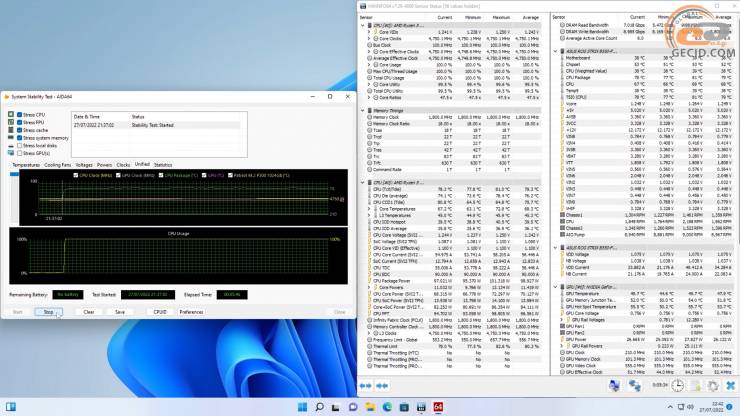Switch to Voltages tab

click(84, 165)
